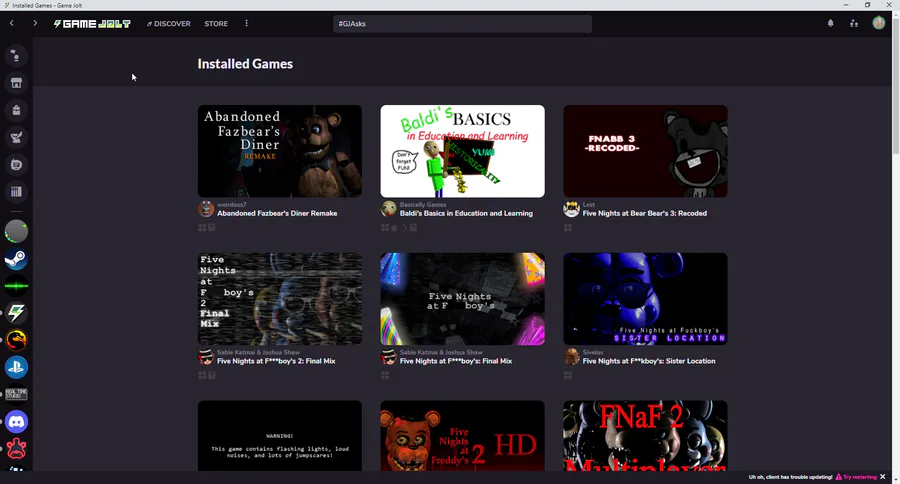Open the chat icon in sidebar
Screen dimensions: 900x484
pos(16,56)
